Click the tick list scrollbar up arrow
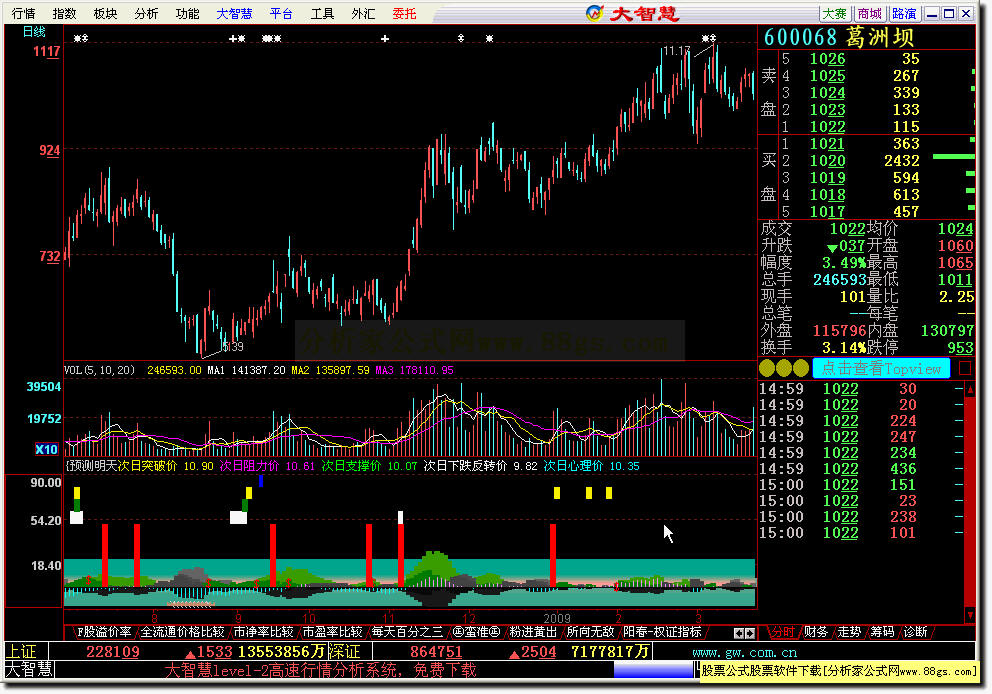Screen dimensions: 992x694 (x=970, y=389)
